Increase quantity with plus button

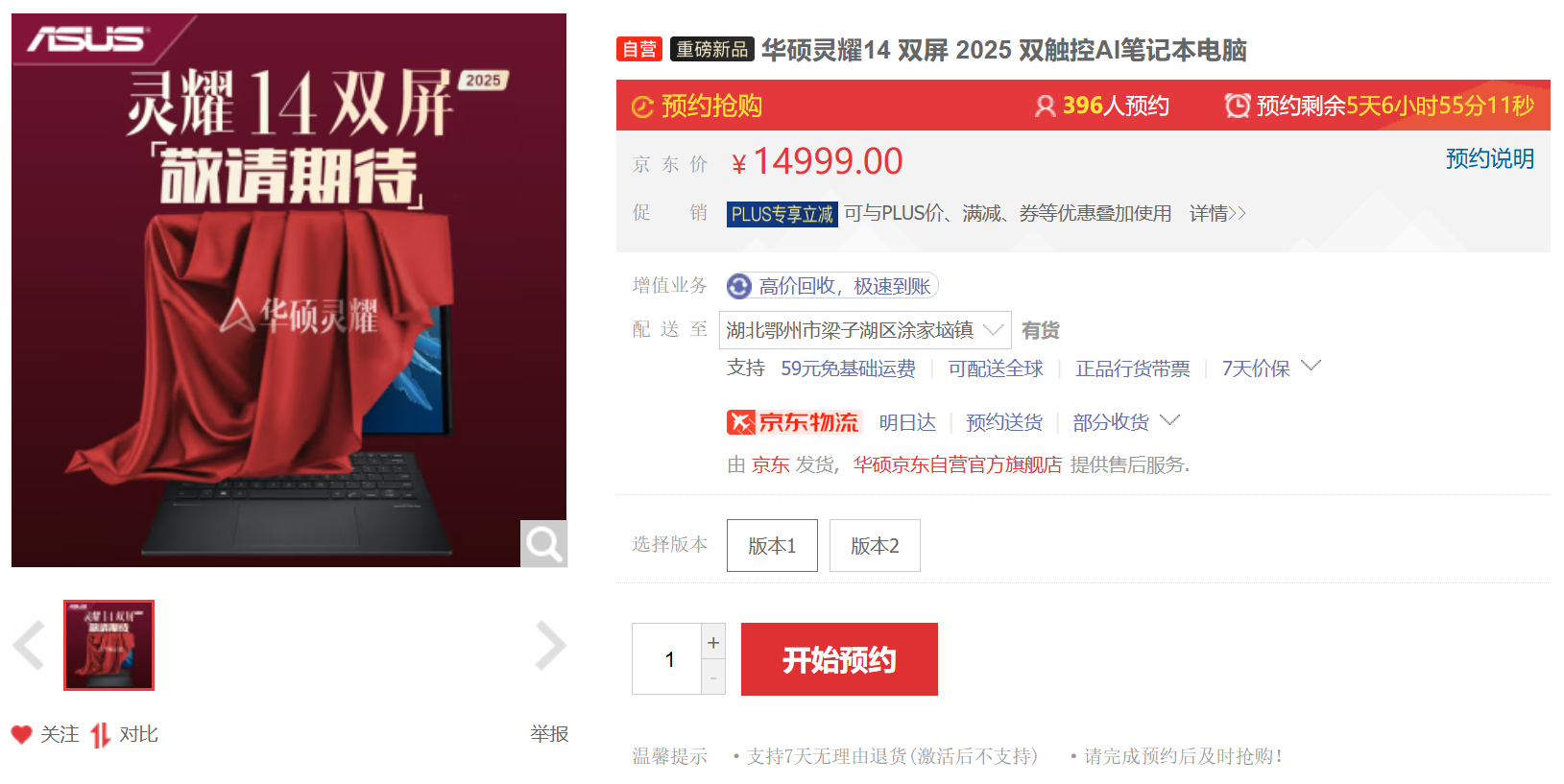click(713, 642)
